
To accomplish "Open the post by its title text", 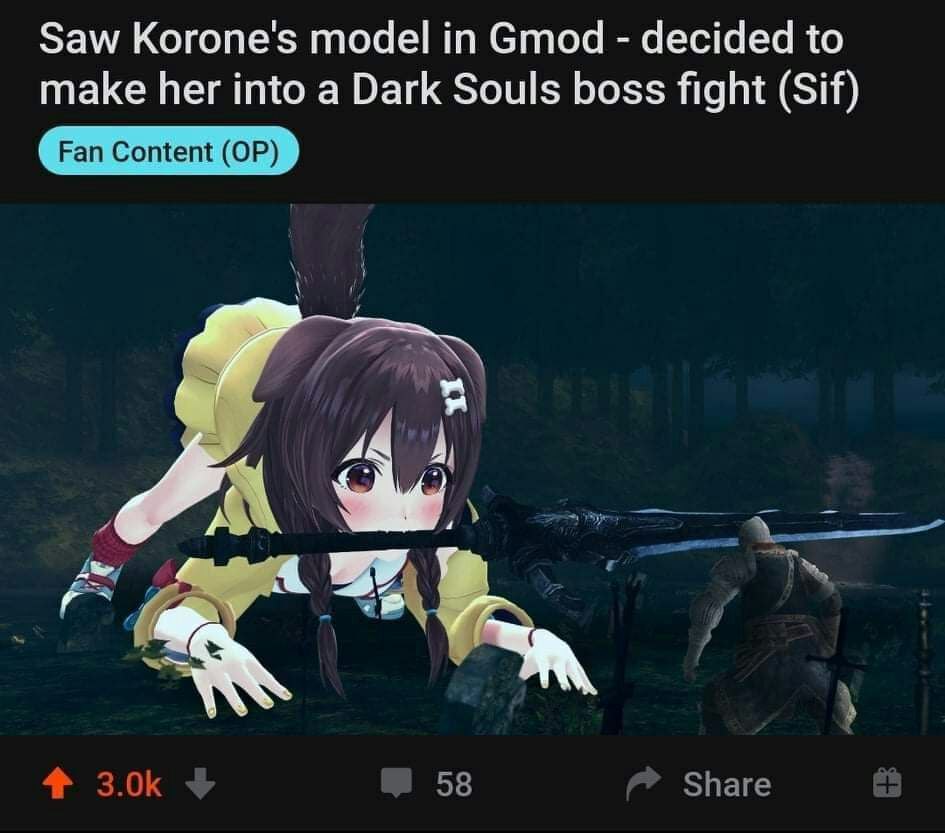I will [x=449, y=64].
